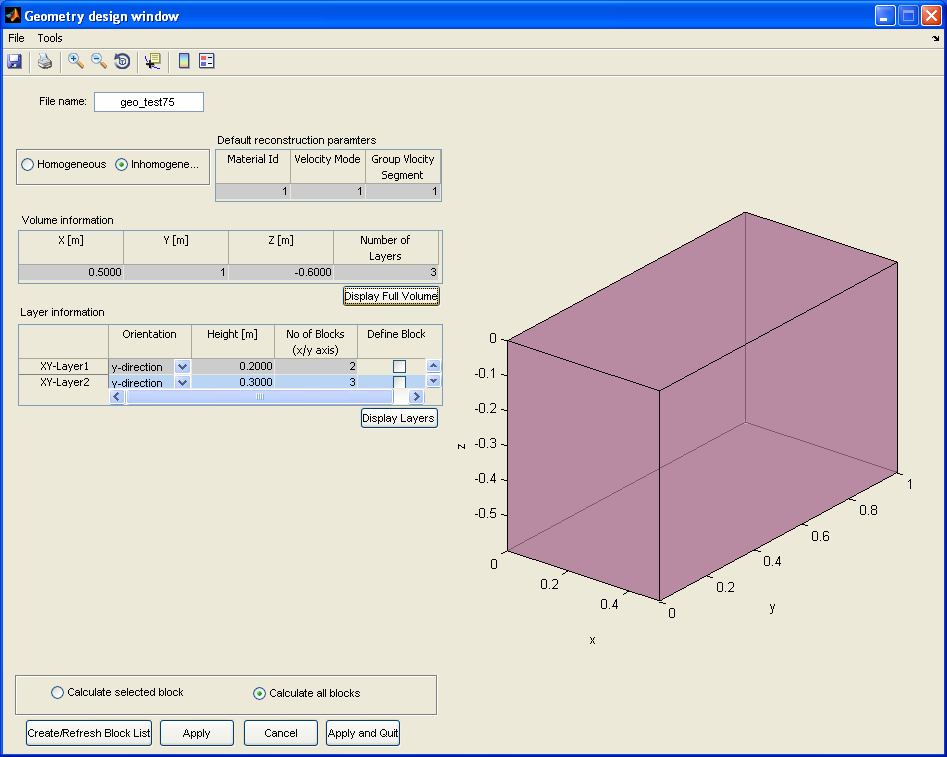The width and height of the screenshot is (947, 757).
Task: Click layer table scroll up arrow
Action: [x=434, y=366]
